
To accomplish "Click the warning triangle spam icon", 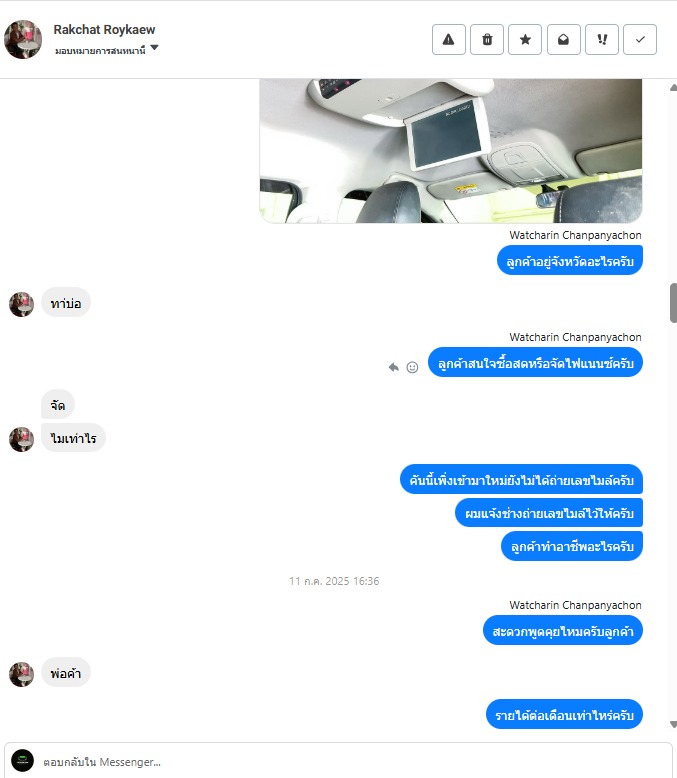I will point(448,39).
